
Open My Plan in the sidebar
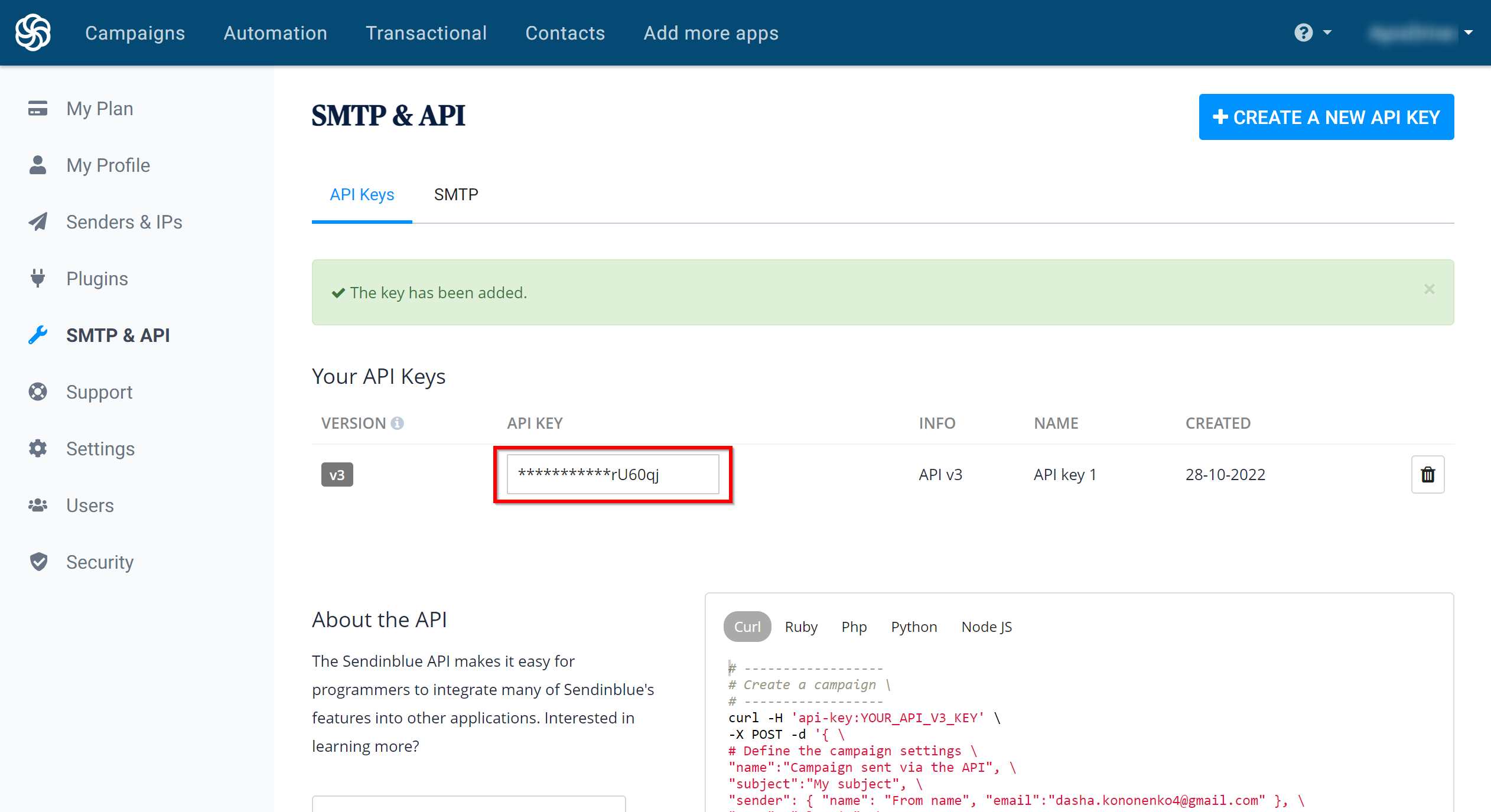click(x=99, y=109)
